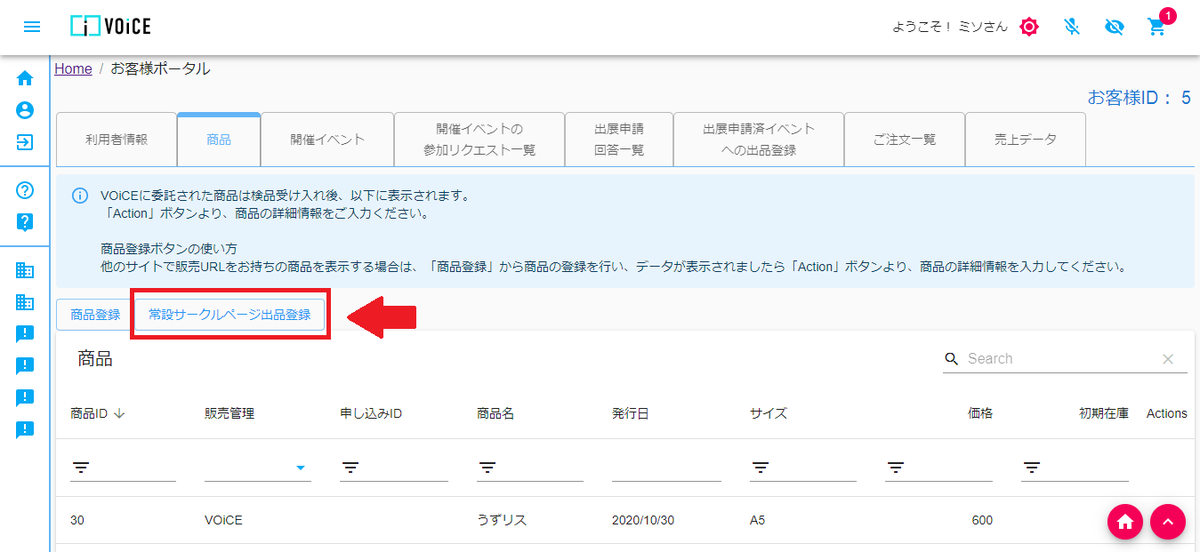The image size is (1200, 552).
Task: Open the 開催イベントの参加リクエスト一覧 tab
Action: click(479, 140)
